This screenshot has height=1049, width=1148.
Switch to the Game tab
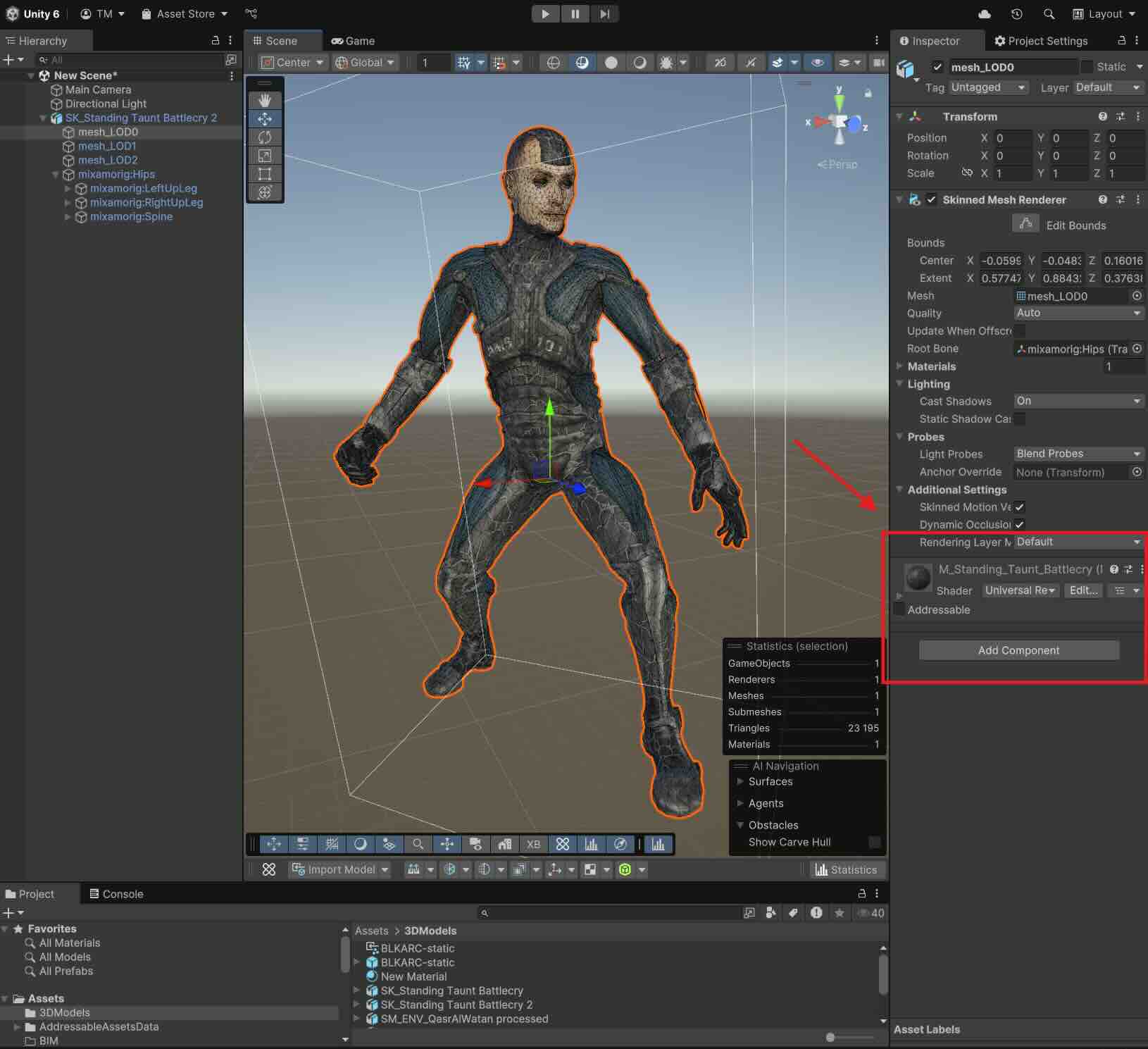click(353, 41)
